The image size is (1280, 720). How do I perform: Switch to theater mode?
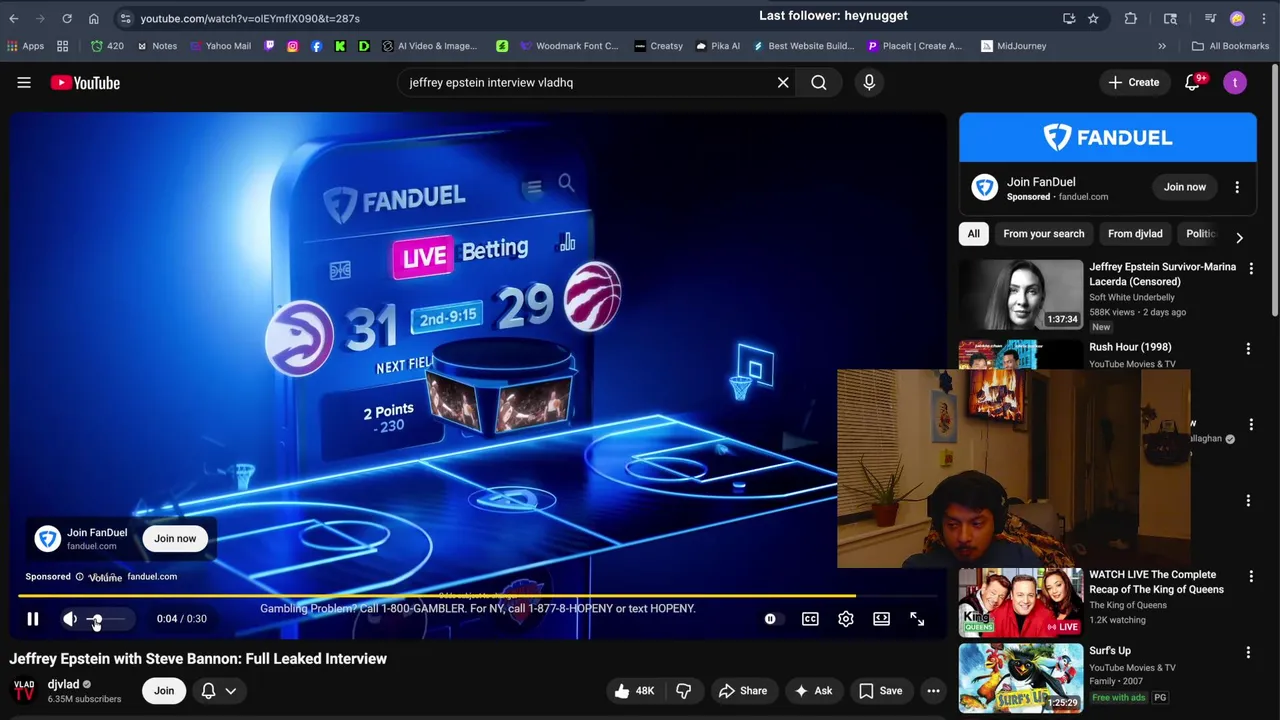point(881,619)
